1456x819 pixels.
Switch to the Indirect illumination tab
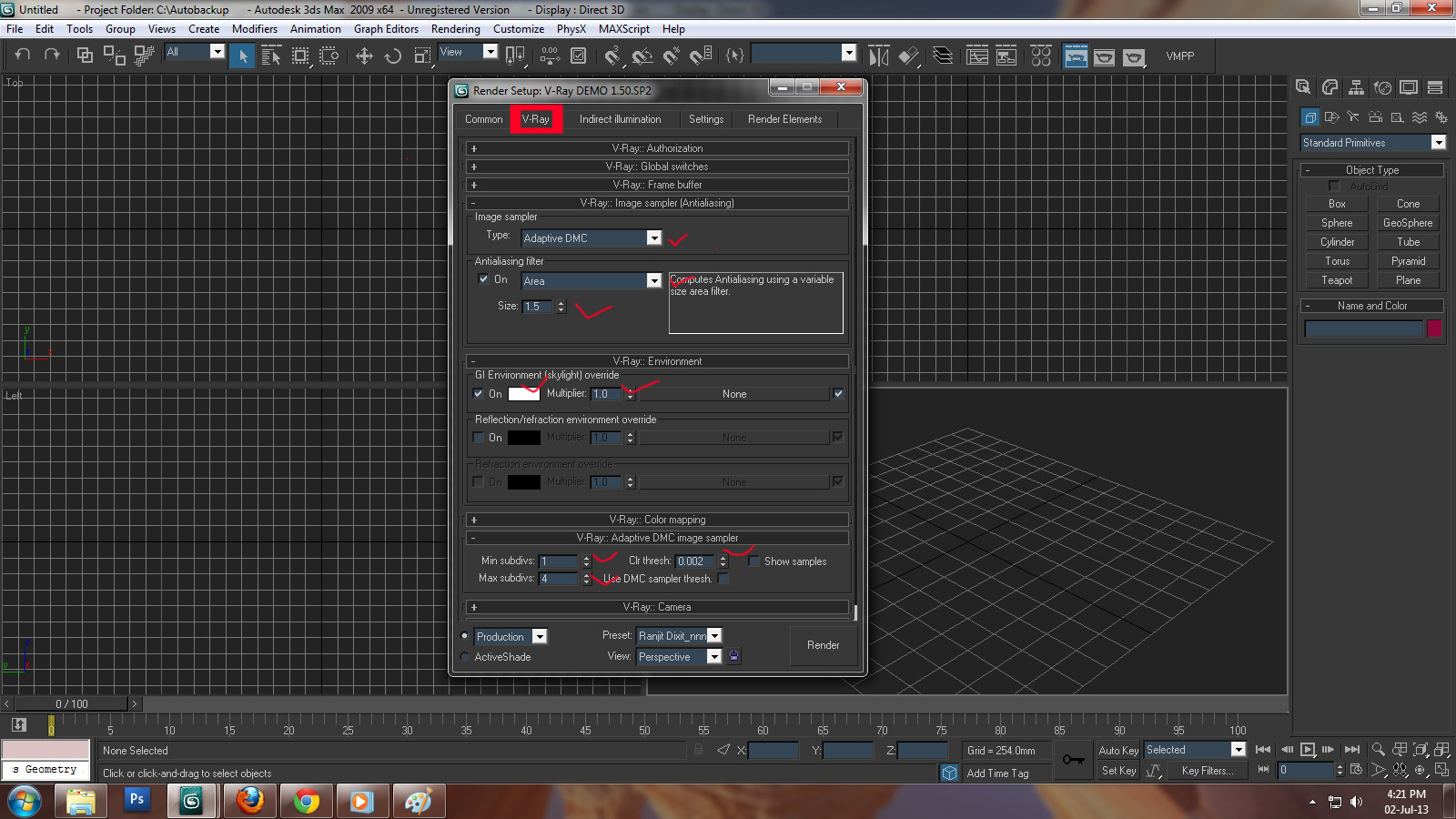[621, 119]
